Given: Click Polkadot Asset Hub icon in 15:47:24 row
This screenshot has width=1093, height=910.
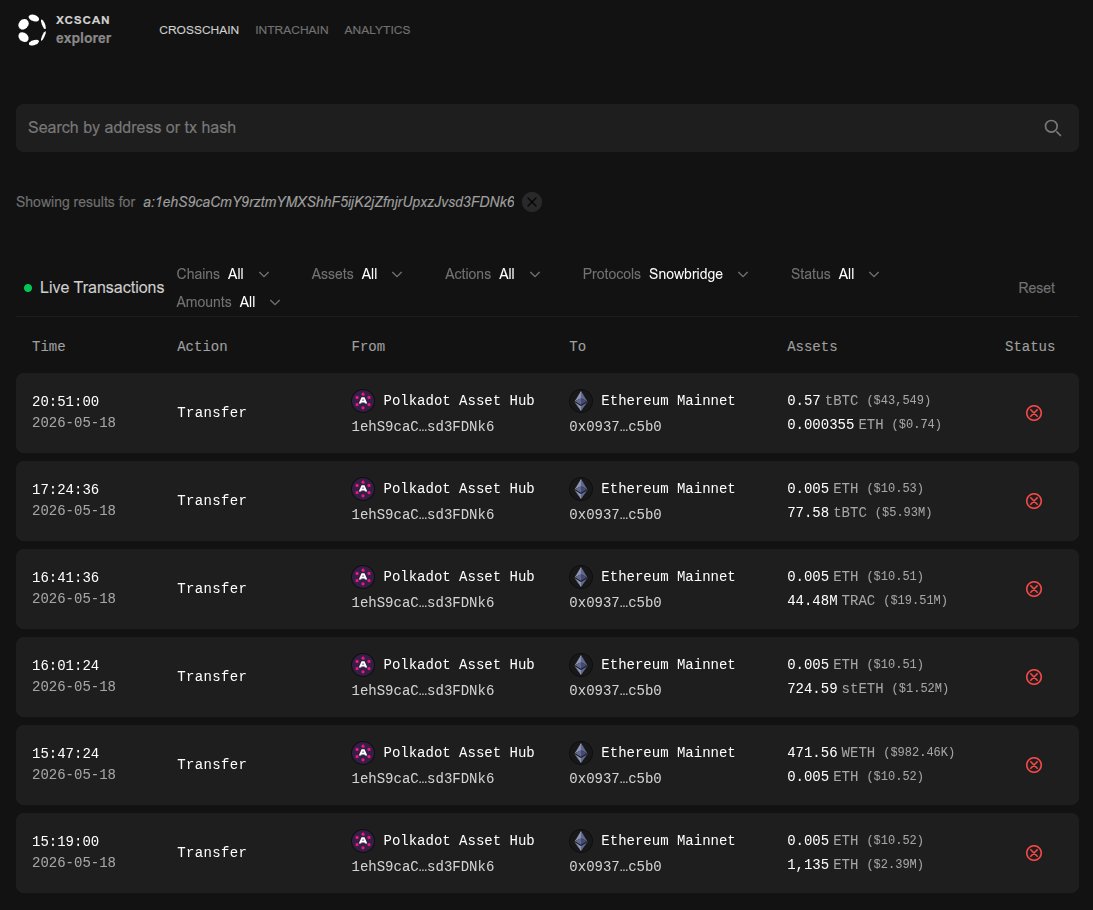Looking at the screenshot, I should tap(362, 752).
